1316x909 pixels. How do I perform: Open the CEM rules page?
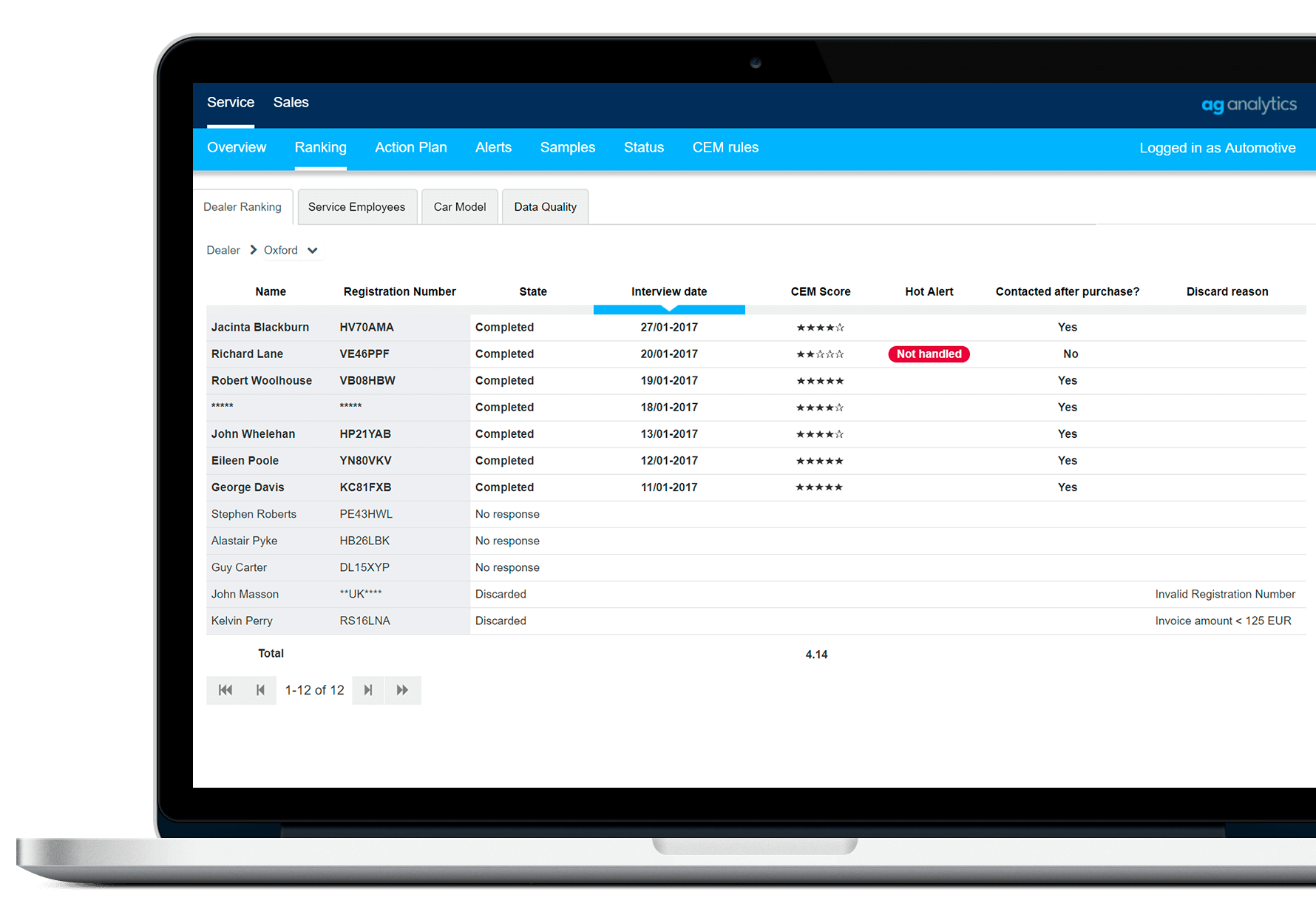click(725, 147)
